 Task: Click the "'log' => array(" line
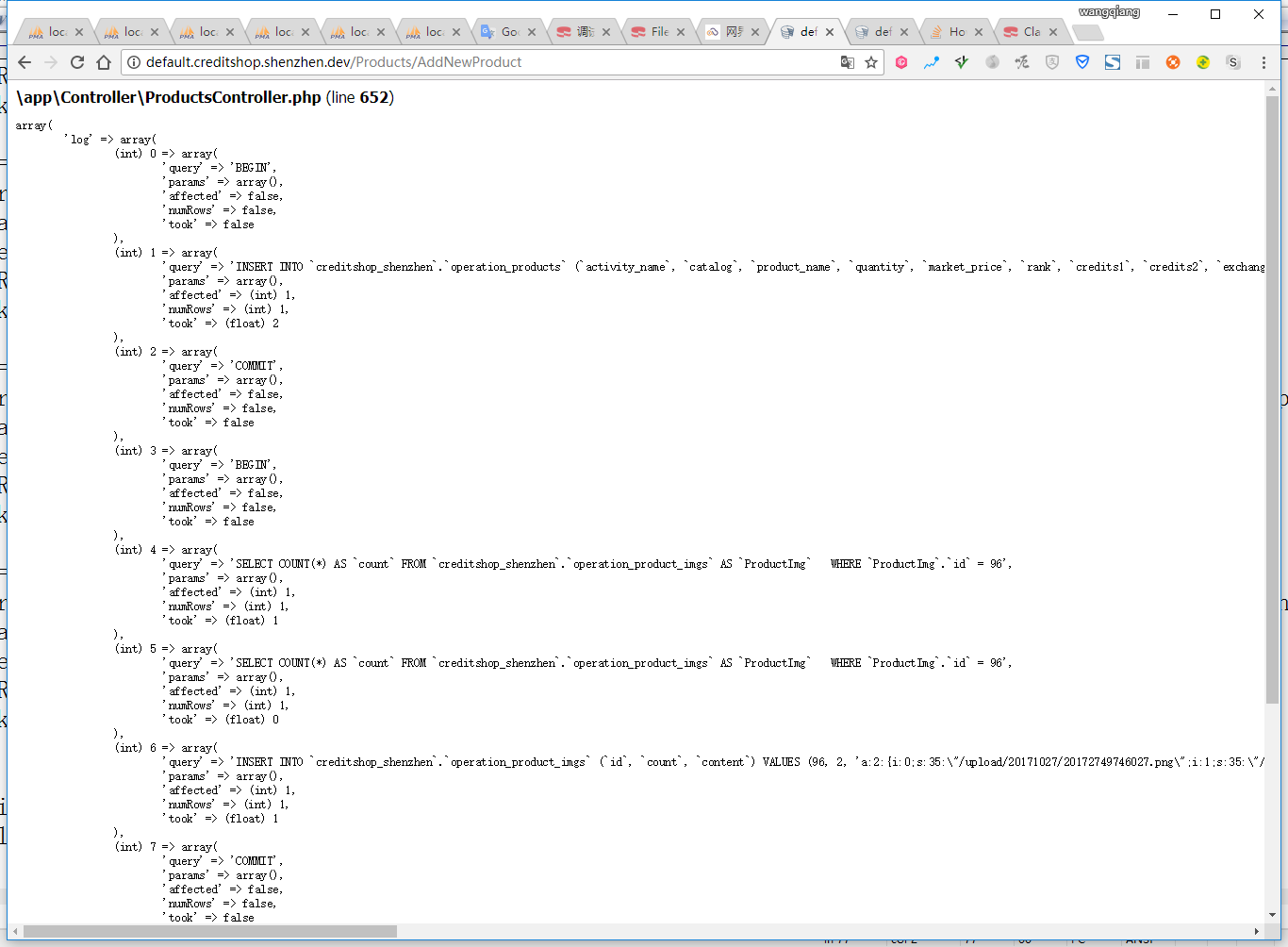coord(111,140)
